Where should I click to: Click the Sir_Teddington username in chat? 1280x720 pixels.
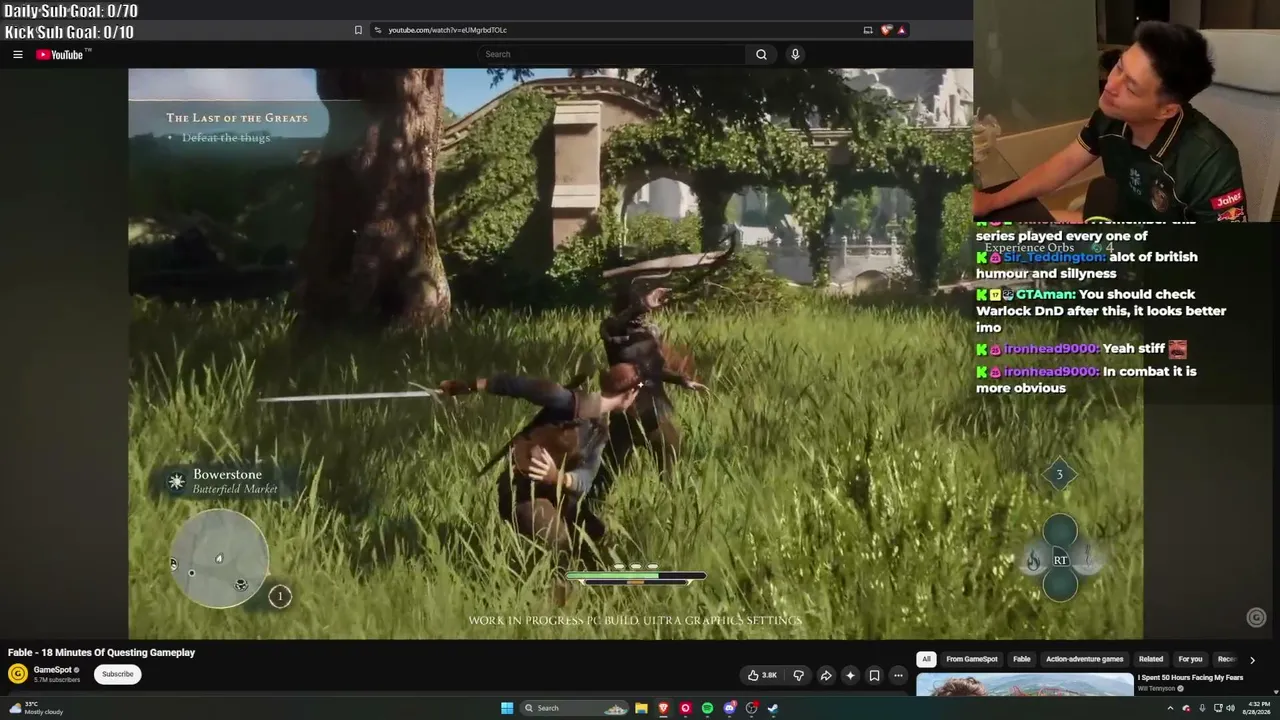click(1054, 257)
